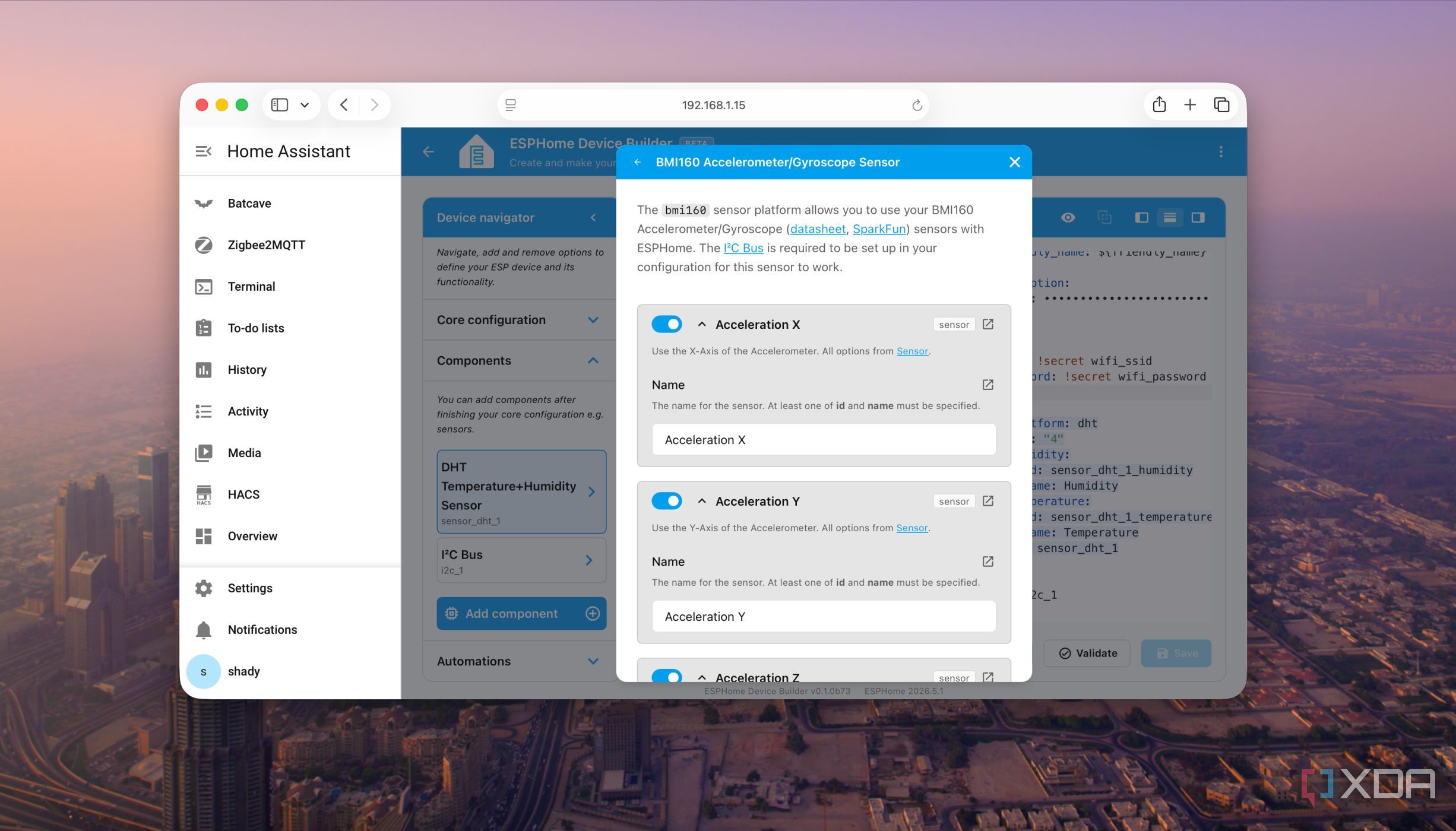The width and height of the screenshot is (1456, 831).
Task: Click the Settings gear icon
Action: (203, 588)
